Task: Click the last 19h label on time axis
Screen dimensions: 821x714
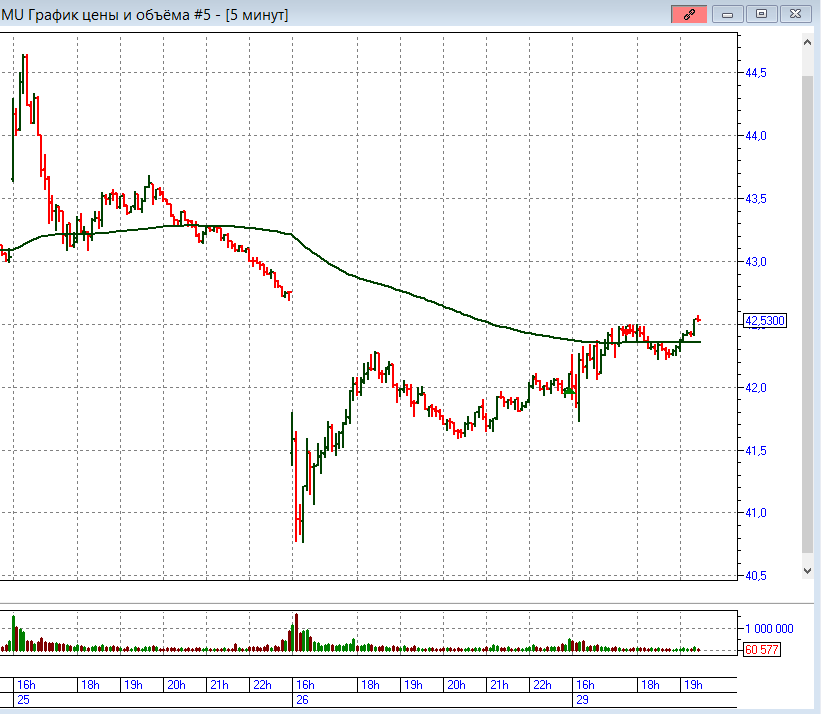Action: 692,685
